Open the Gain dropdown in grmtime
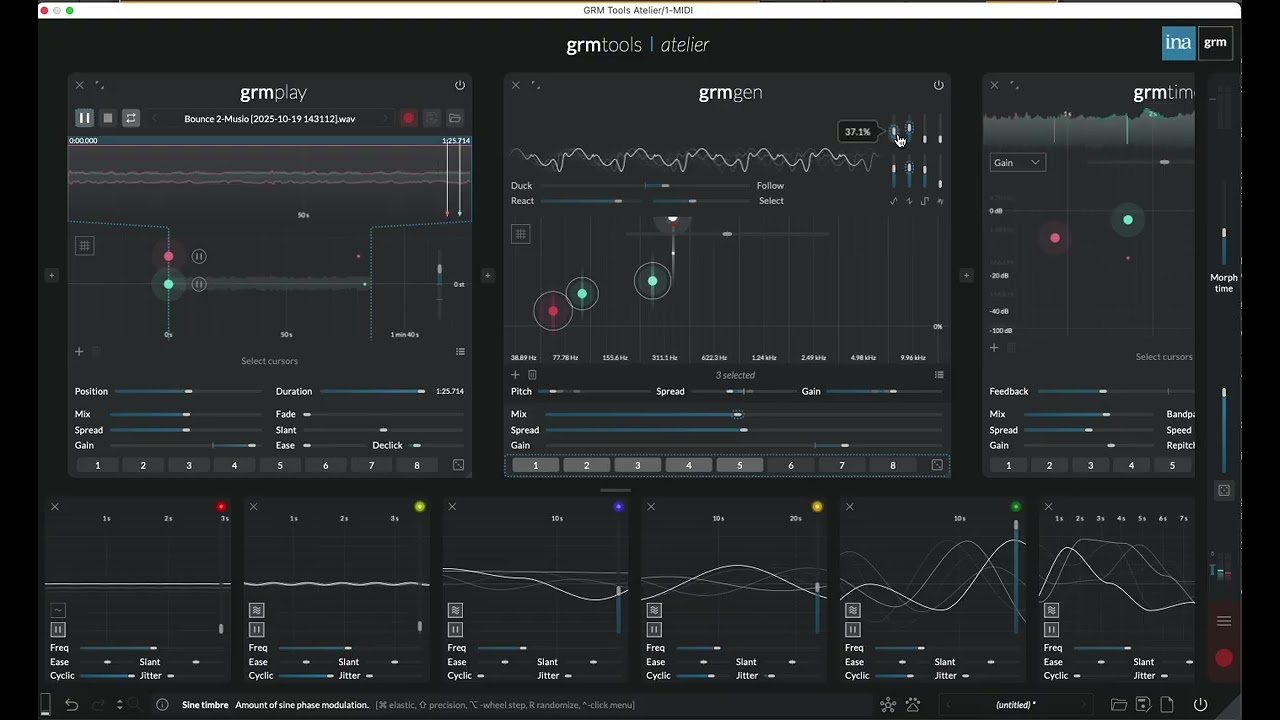Screen dimensions: 1280x720 1018,162
